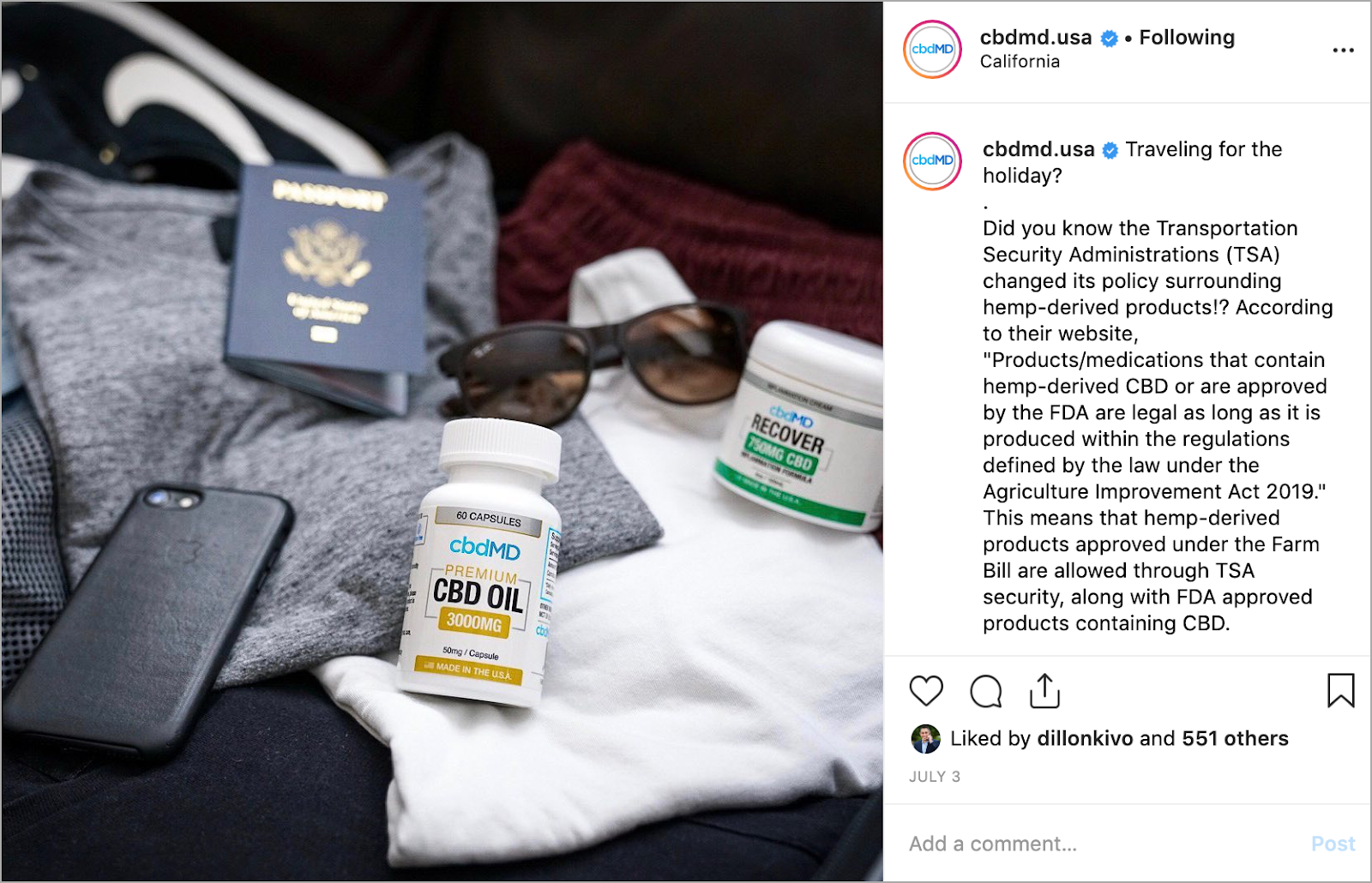This screenshot has height=883, width=1372.
Task: Click the cbdMD avatar beside the caption
Action: [932, 161]
